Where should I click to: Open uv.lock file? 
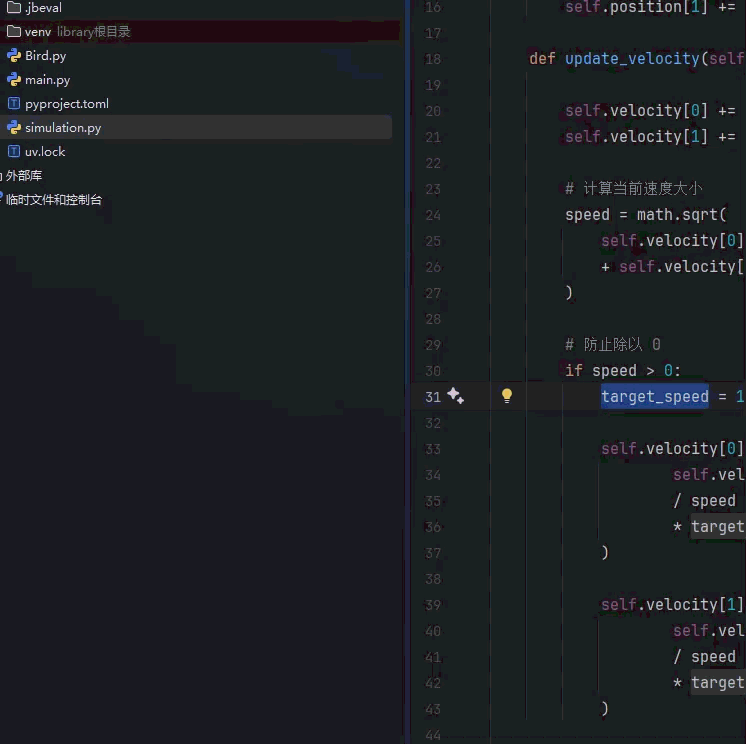pyautogui.click(x=45, y=152)
